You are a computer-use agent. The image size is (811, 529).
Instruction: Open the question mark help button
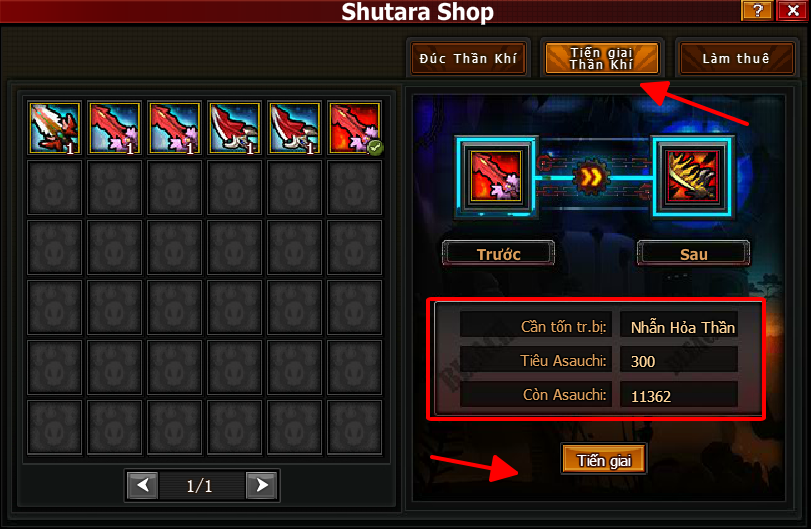tap(757, 10)
